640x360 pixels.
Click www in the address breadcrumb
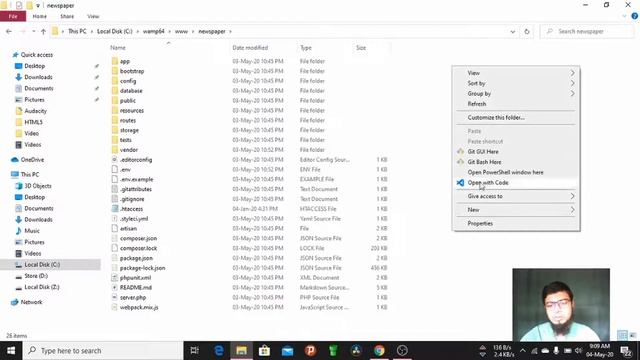coord(181,31)
